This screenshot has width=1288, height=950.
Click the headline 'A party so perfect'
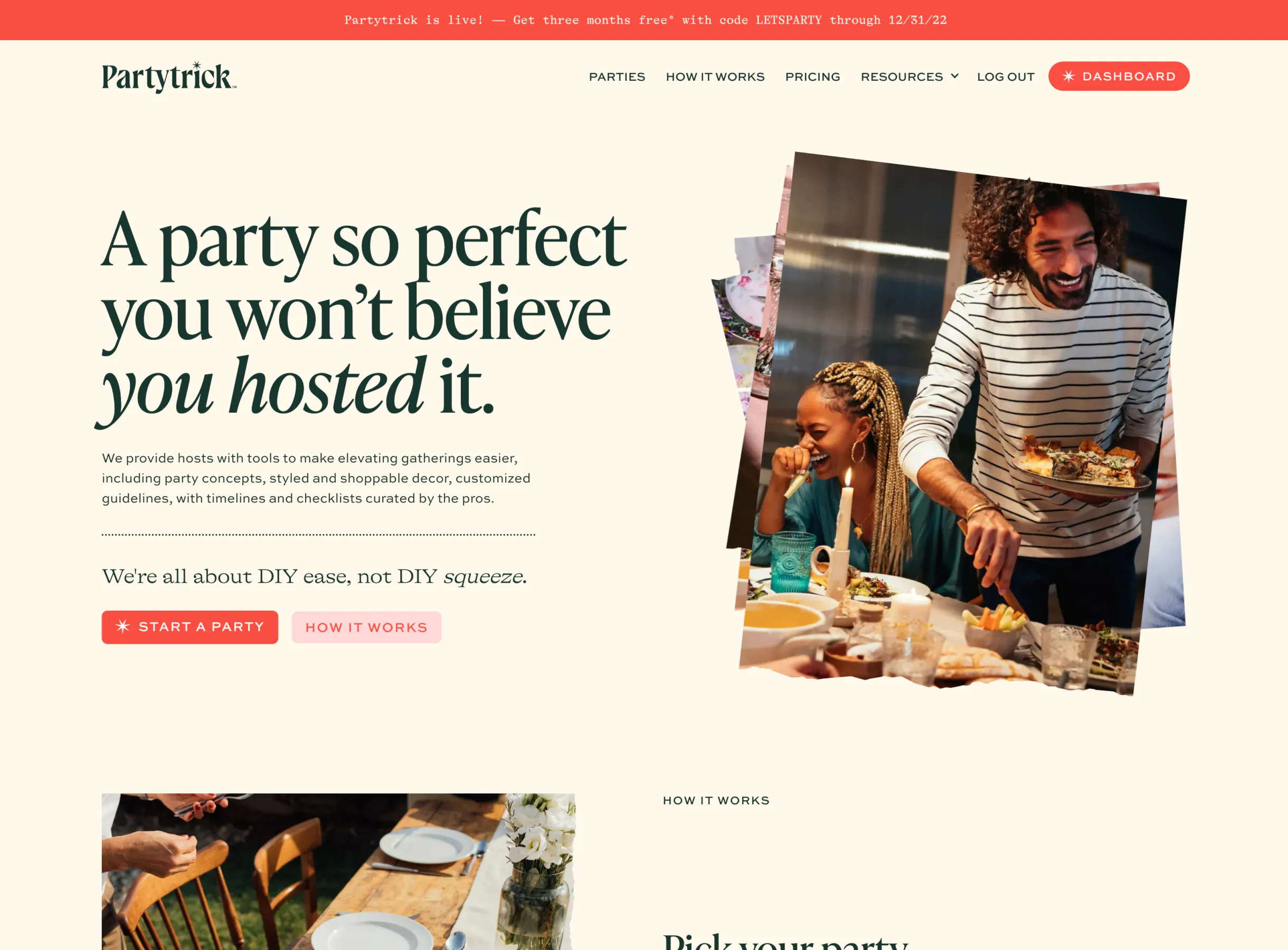click(363, 242)
